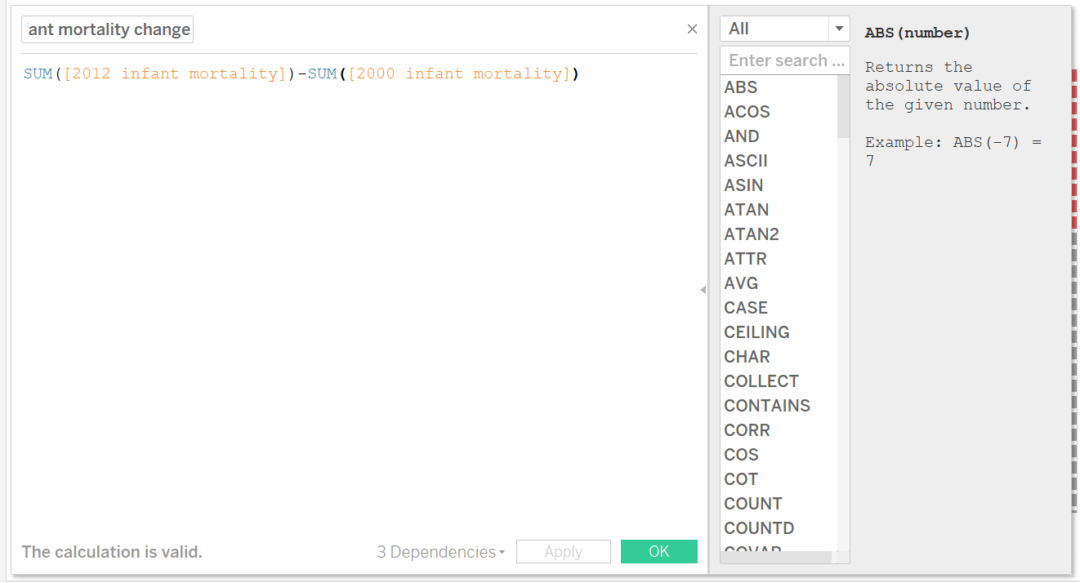Click the Apply button
The width and height of the screenshot is (1080, 583).
click(563, 552)
